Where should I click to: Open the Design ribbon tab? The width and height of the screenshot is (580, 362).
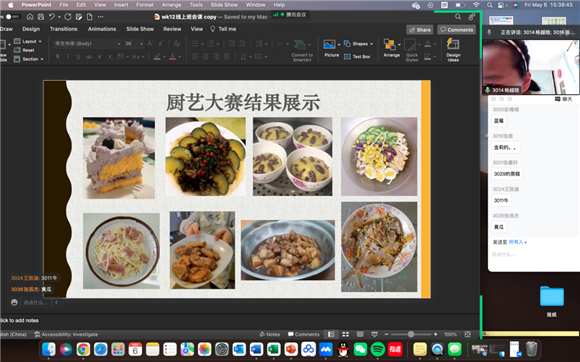(x=31, y=29)
